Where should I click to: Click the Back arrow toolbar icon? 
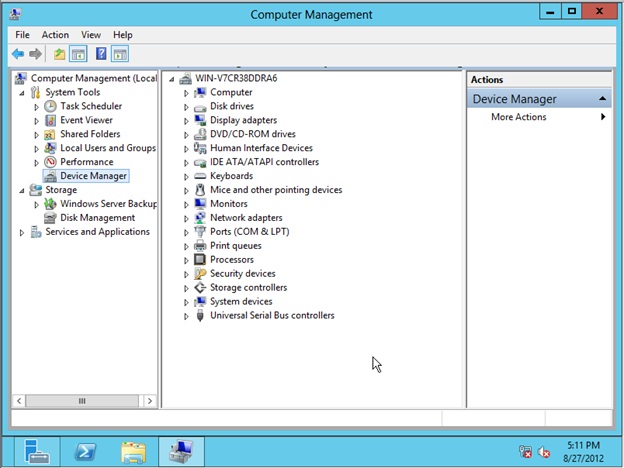(x=18, y=54)
